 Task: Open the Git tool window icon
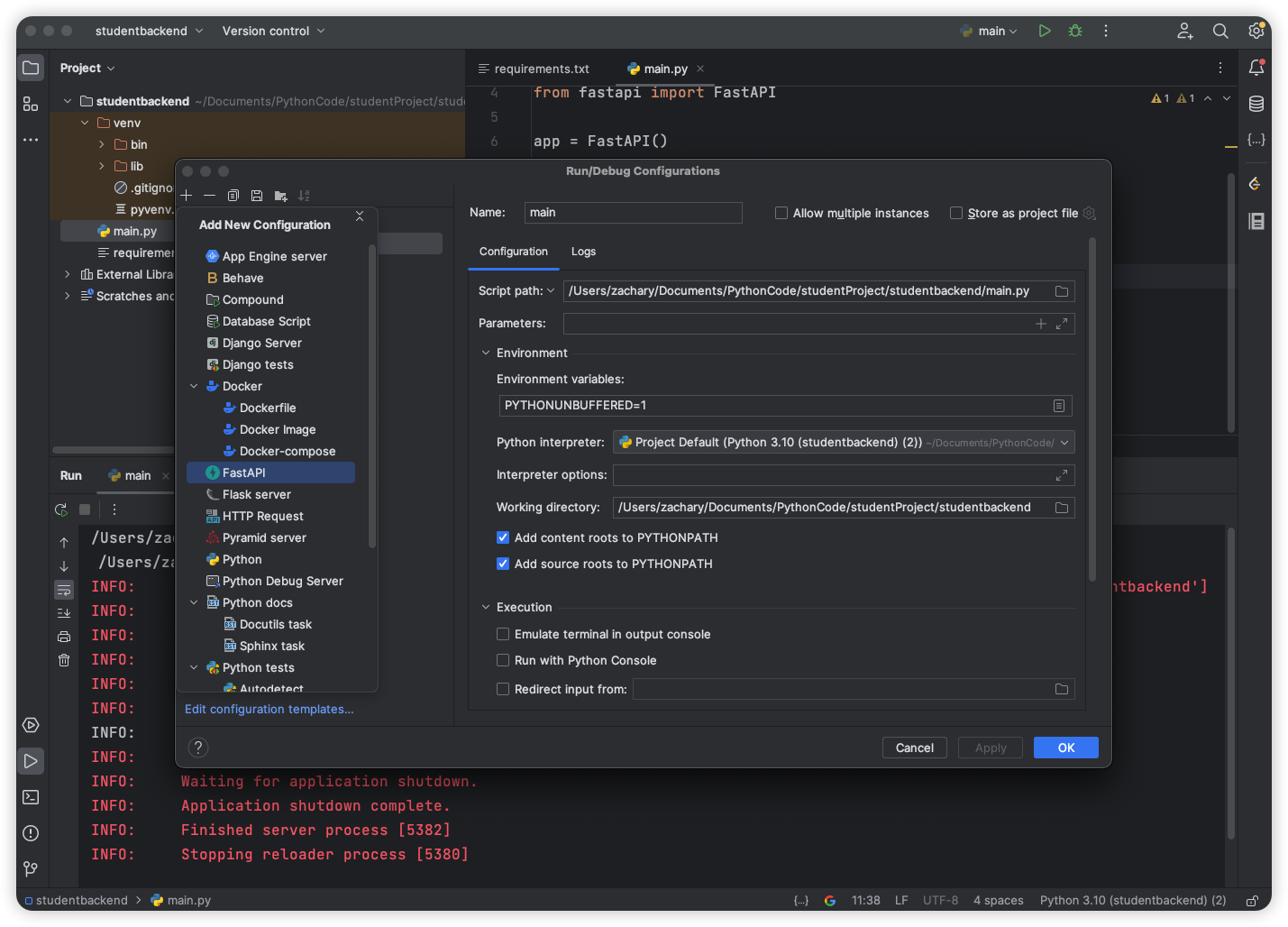(x=31, y=868)
